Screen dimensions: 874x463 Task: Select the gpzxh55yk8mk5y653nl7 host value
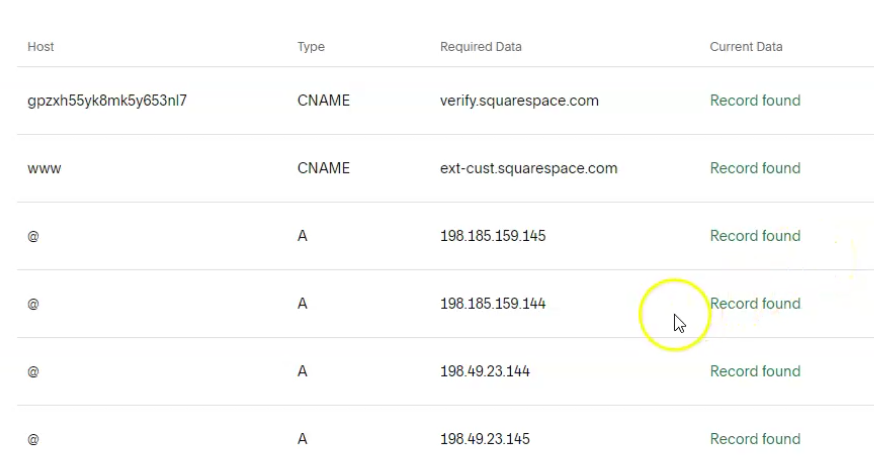coord(107,101)
